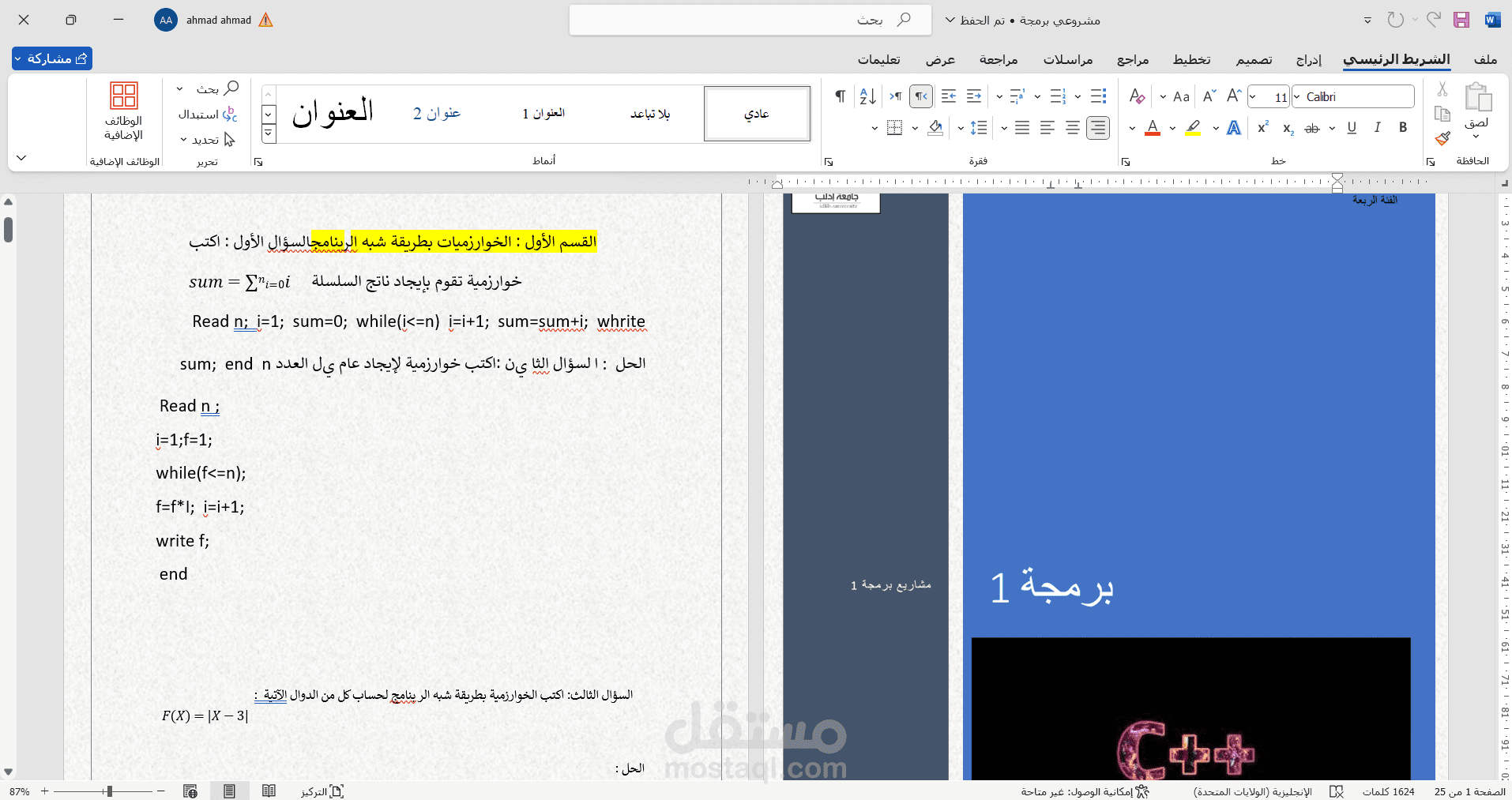1512x800 pixels.
Task: Toggle Center alignment button
Action: pyautogui.click(x=1072, y=128)
